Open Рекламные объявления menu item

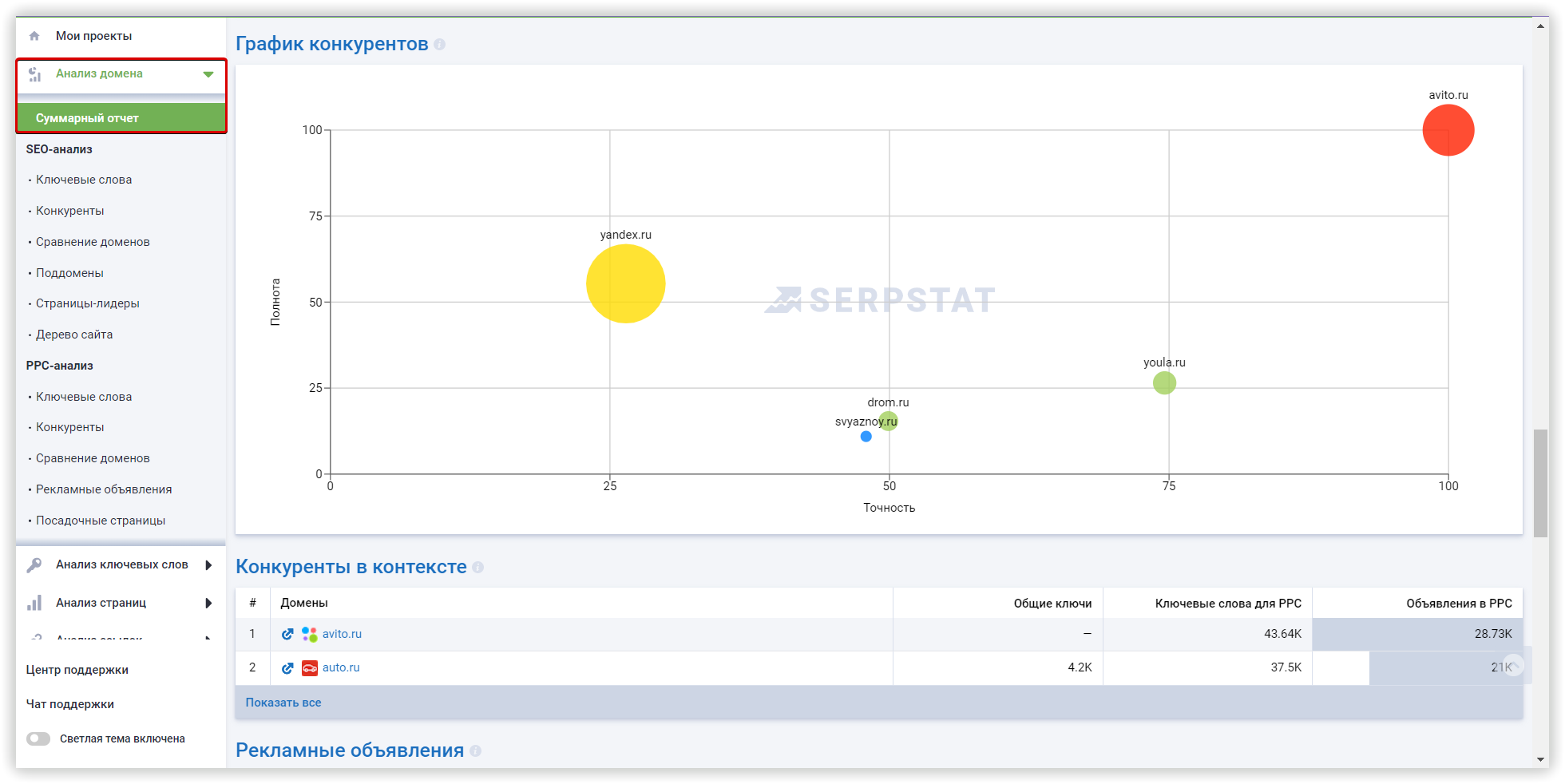pos(104,489)
